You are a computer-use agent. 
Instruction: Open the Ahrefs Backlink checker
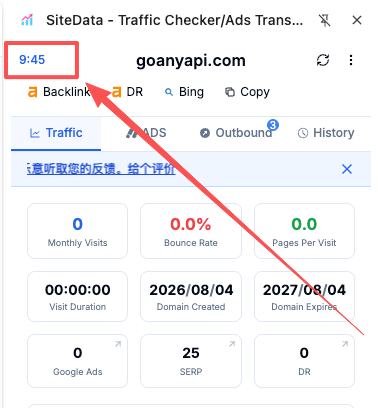coord(59,92)
